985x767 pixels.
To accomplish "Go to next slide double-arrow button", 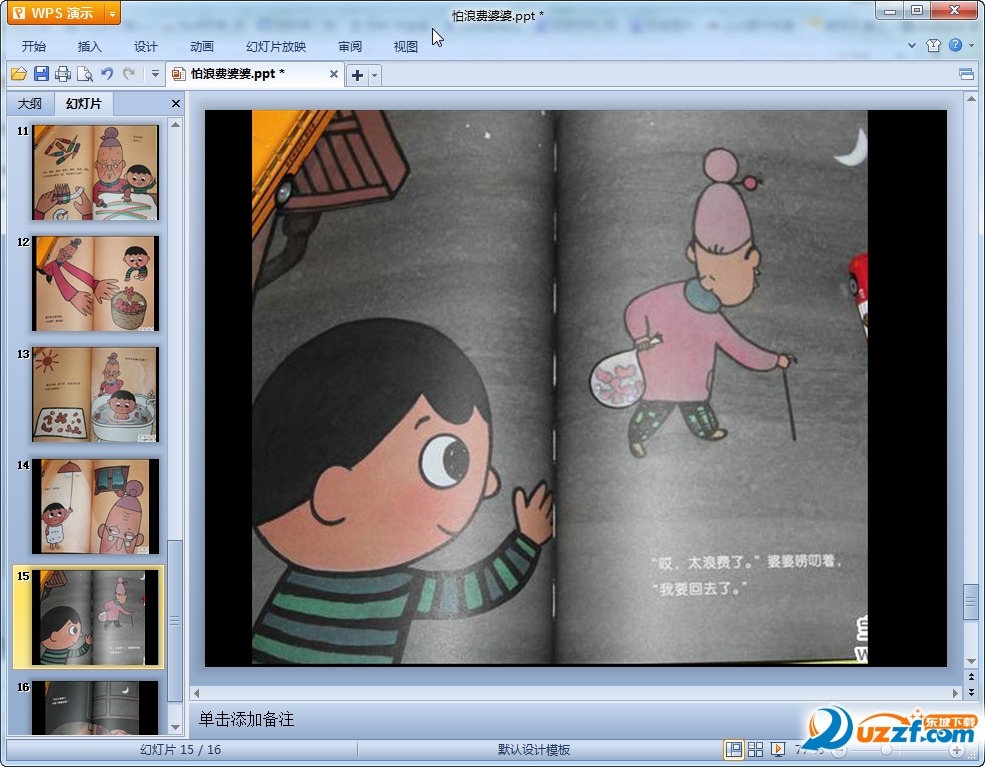I will [971, 692].
